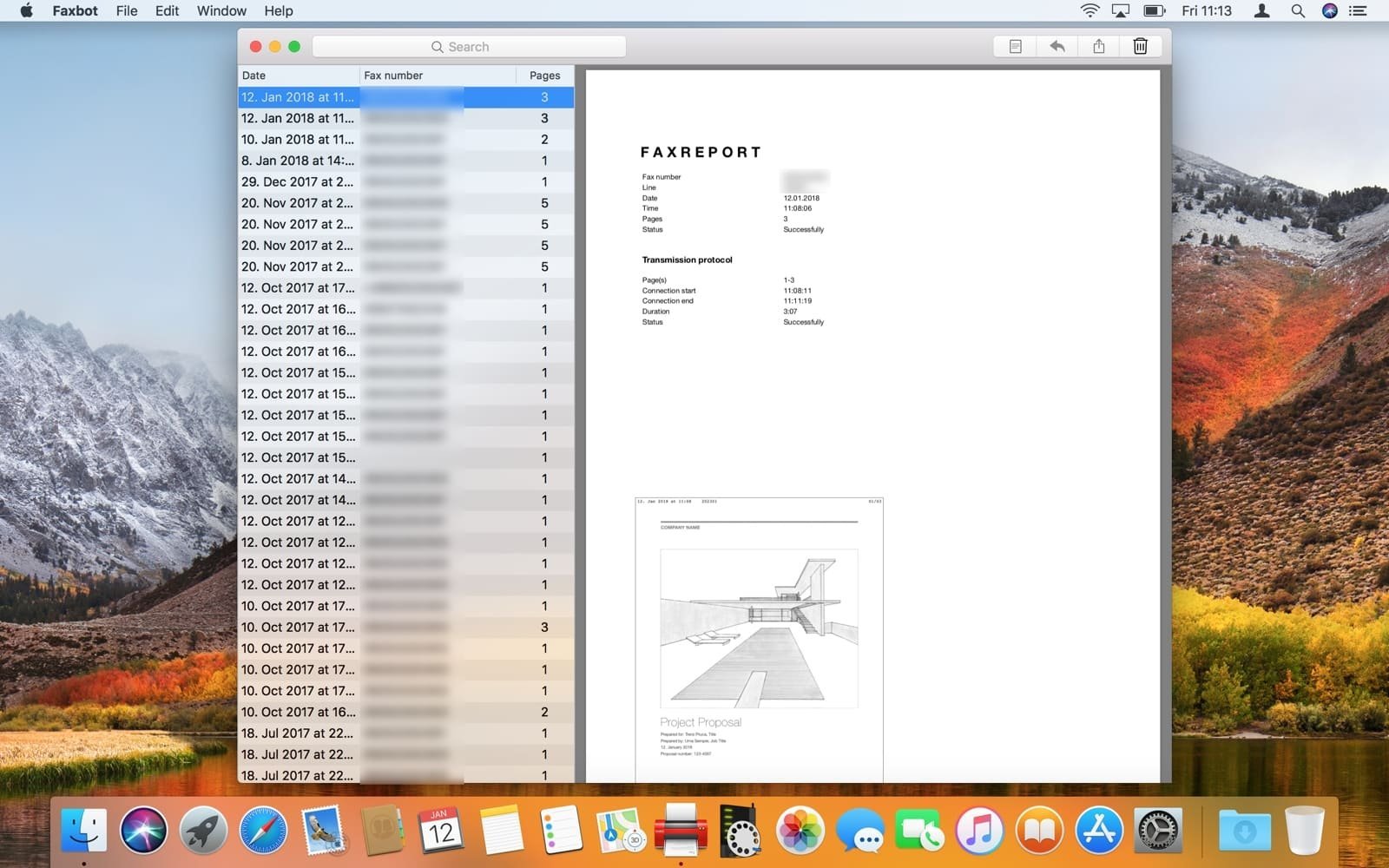Click the share icon in toolbar

pyautogui.click(x=1098, y=47)
